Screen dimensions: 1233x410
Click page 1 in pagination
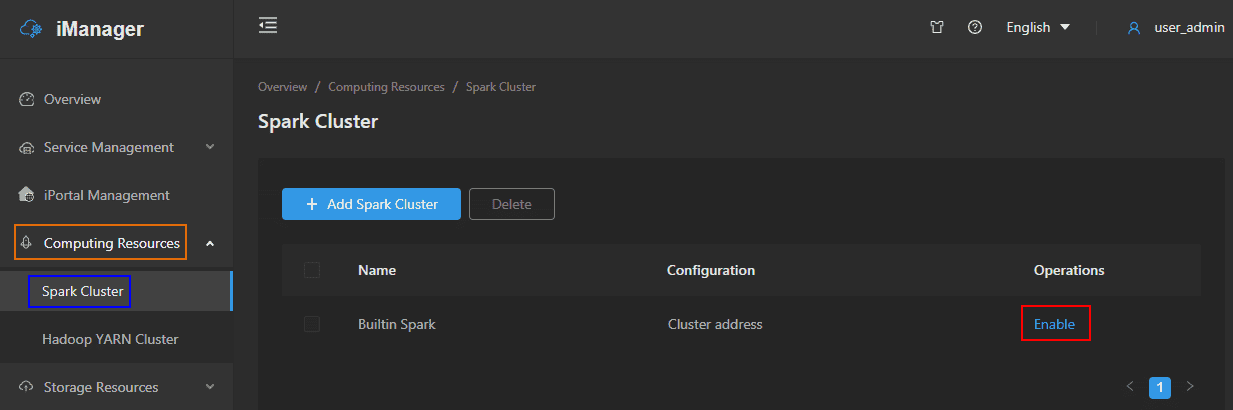pyautogui.click(x=1159, y=386)
